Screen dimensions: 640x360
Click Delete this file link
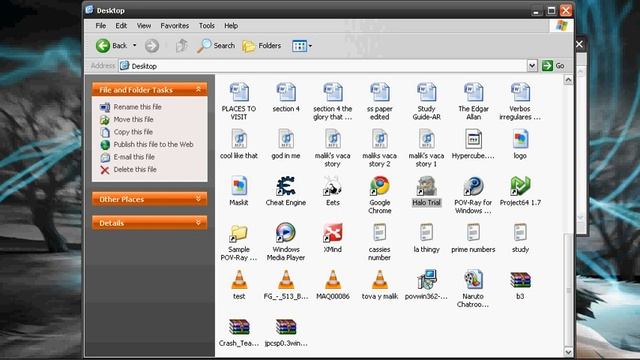[x=135, y=169]
